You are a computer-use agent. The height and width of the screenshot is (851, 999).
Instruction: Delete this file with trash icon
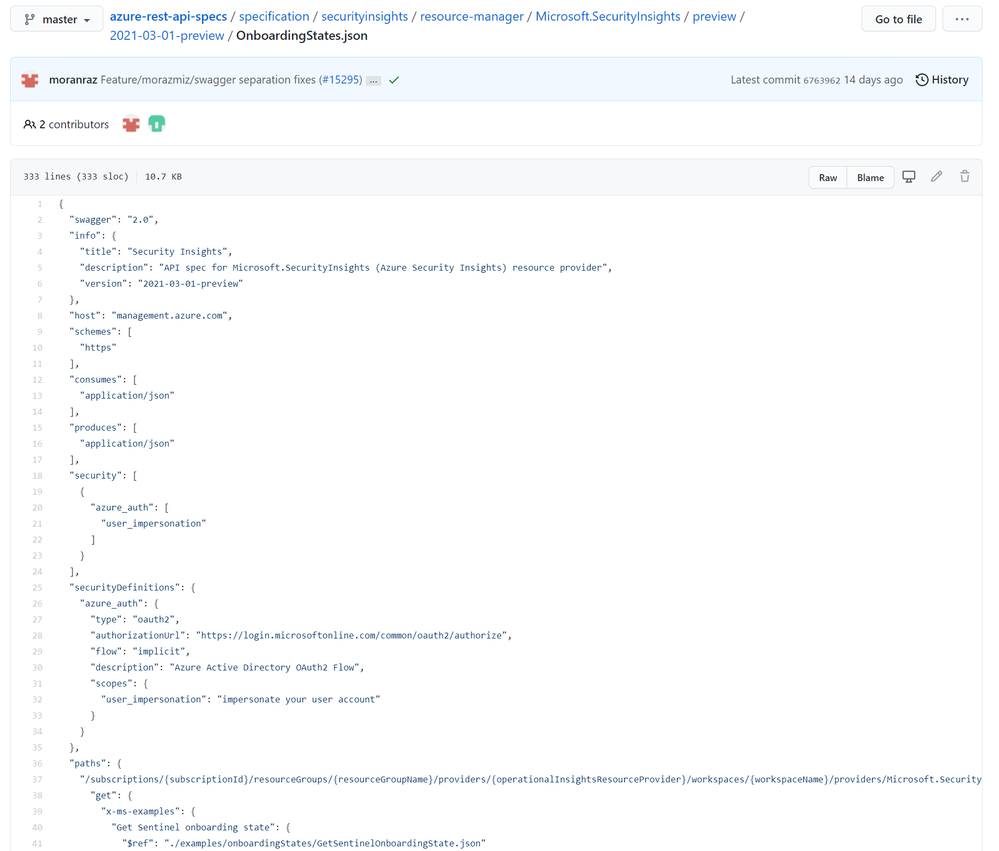click(965, 177)
